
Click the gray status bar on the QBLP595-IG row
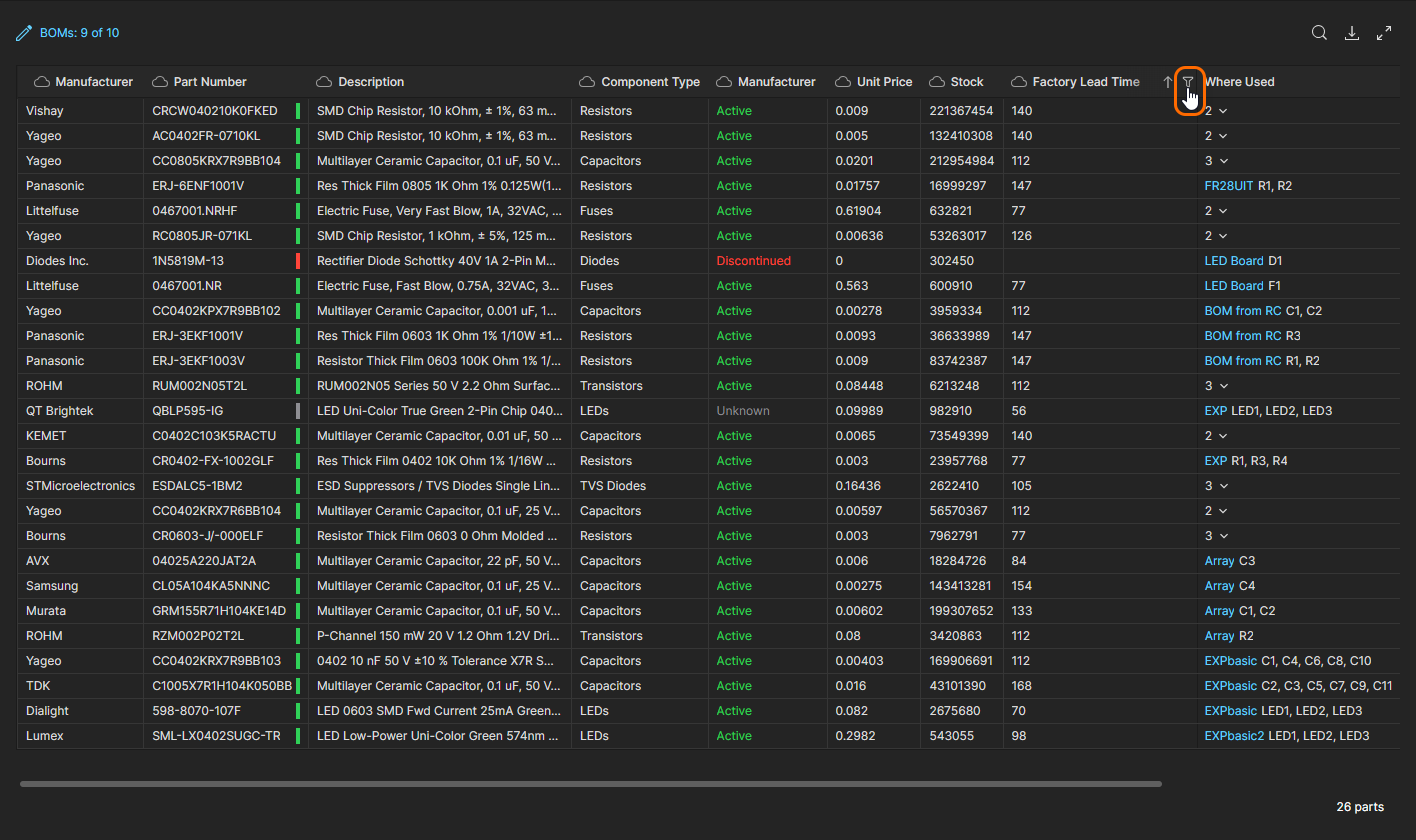tap(298, 411)
